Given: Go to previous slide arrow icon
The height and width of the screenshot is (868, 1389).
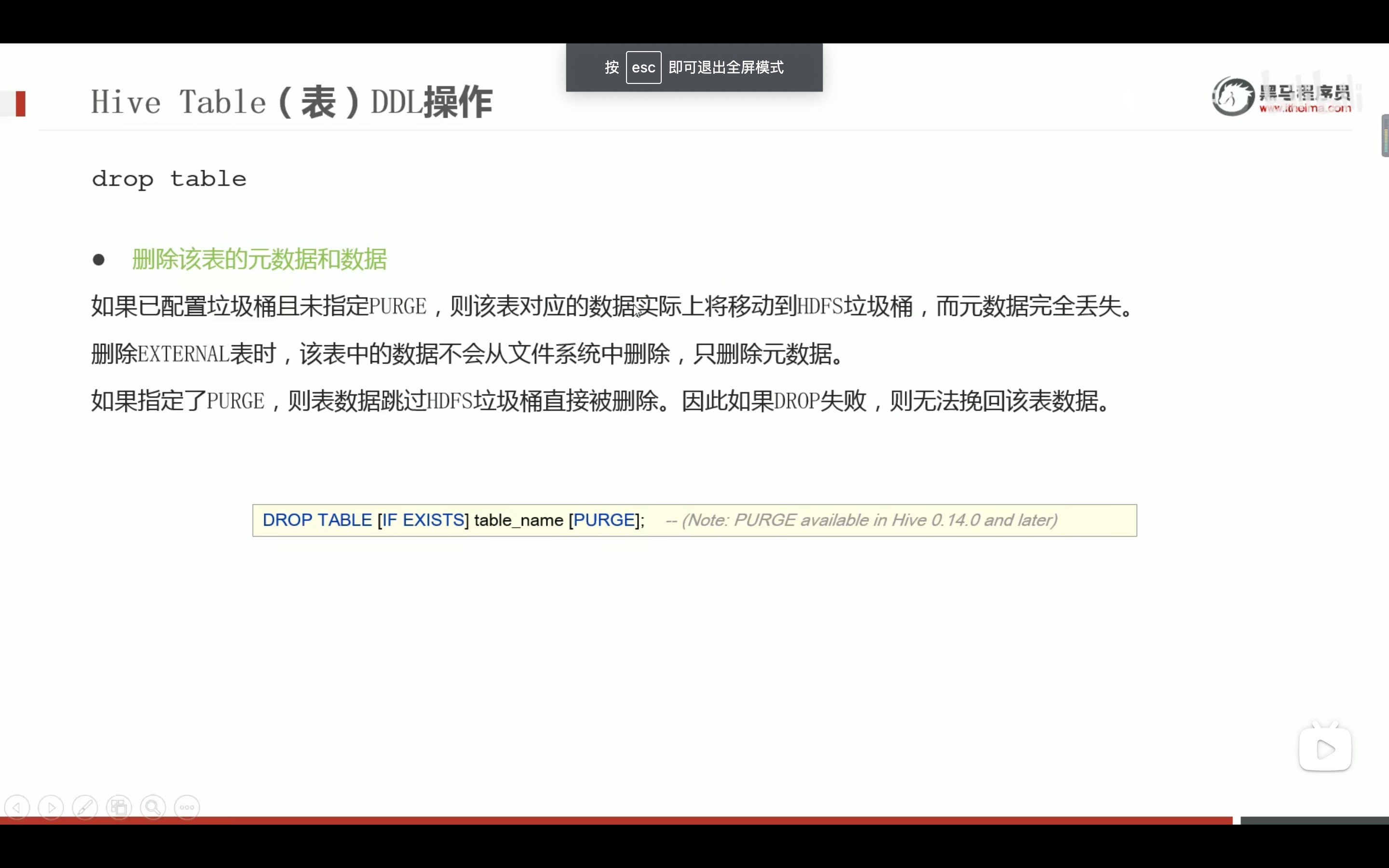Looking at the screenshot, I should [17, 807].
